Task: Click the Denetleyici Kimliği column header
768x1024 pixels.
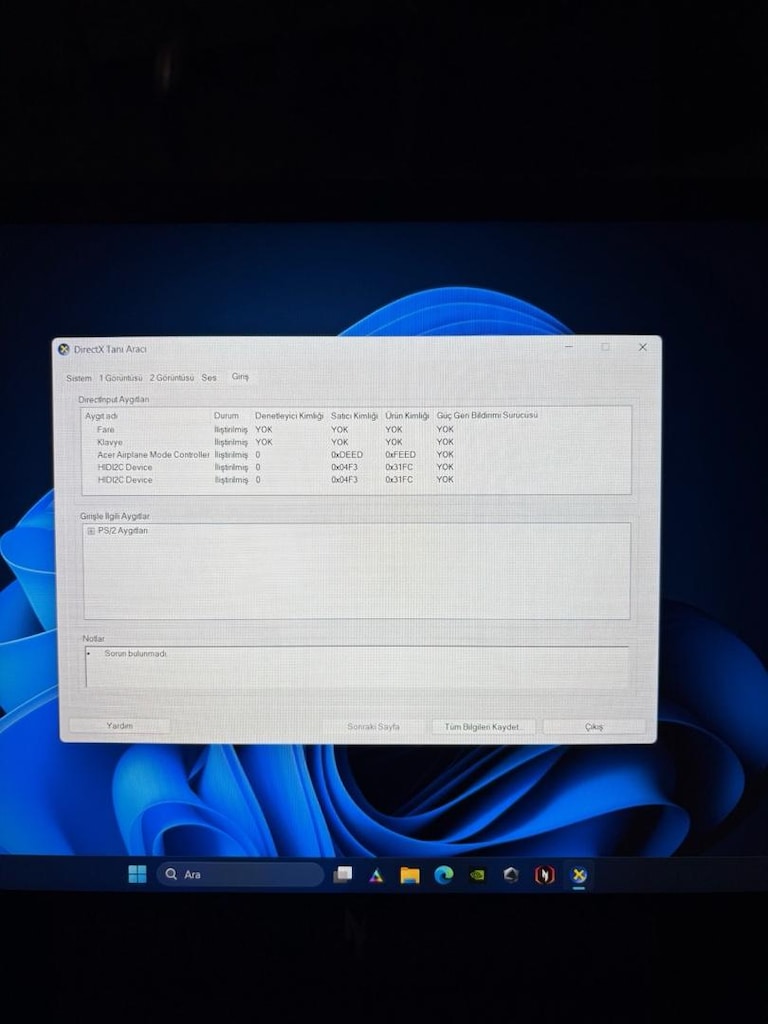Action: (x=289, y=415)
